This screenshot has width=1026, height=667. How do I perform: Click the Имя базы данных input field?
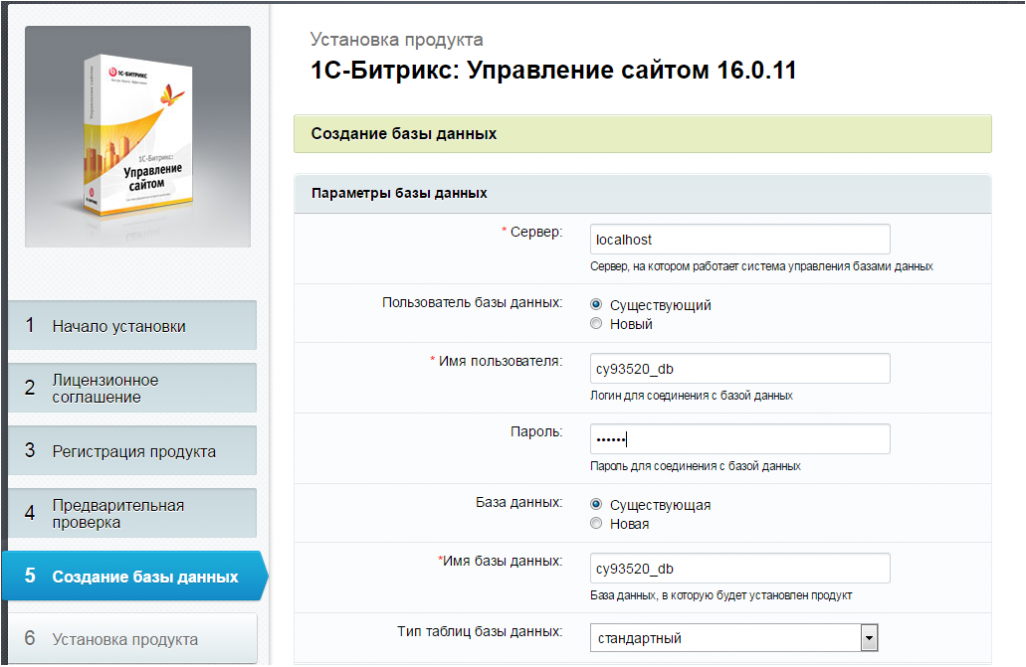[x=740, y=568]
